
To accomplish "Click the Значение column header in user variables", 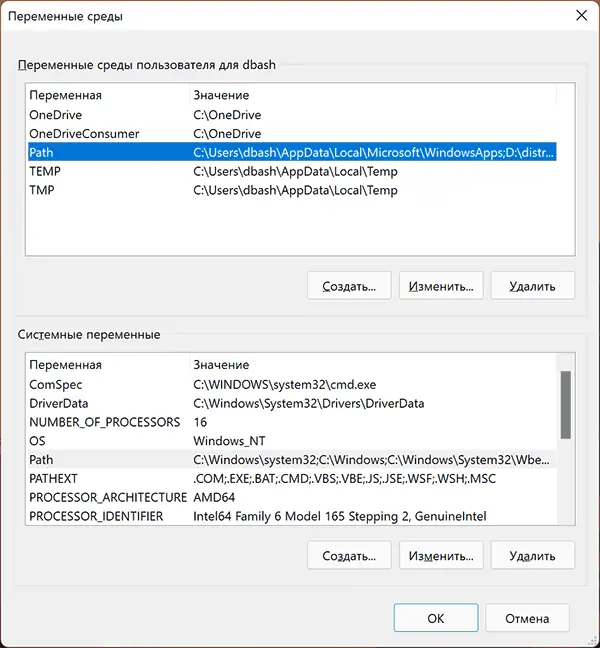I will [x=221, y=95].
